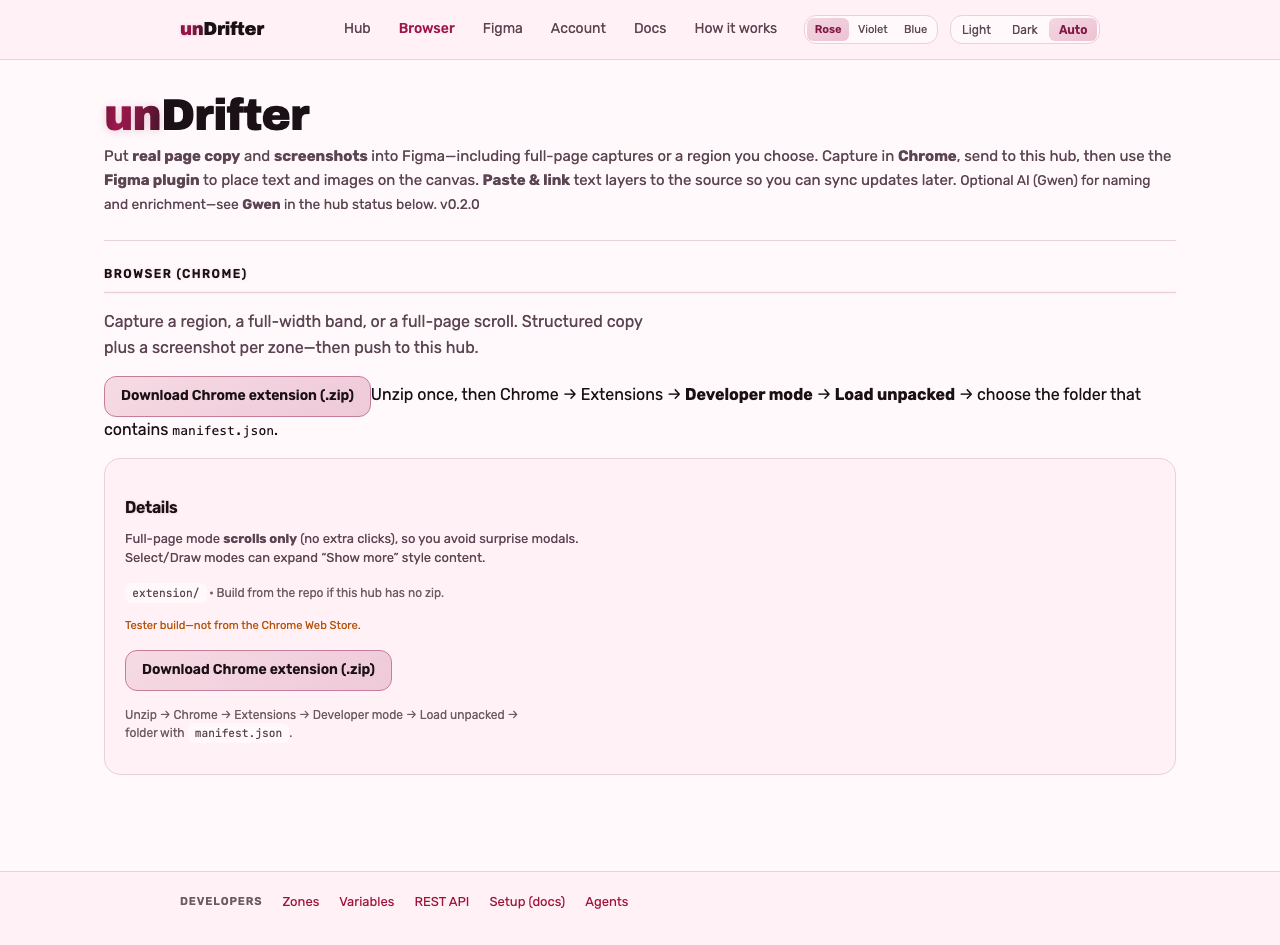Enable Dark appearance mode
Screen dimensions: 1280x945
[1024, 30]
